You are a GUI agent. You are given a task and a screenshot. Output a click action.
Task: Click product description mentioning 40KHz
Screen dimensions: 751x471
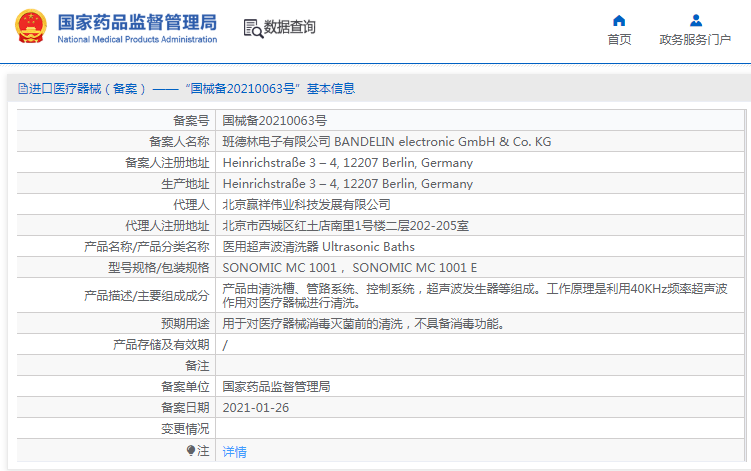475,296
